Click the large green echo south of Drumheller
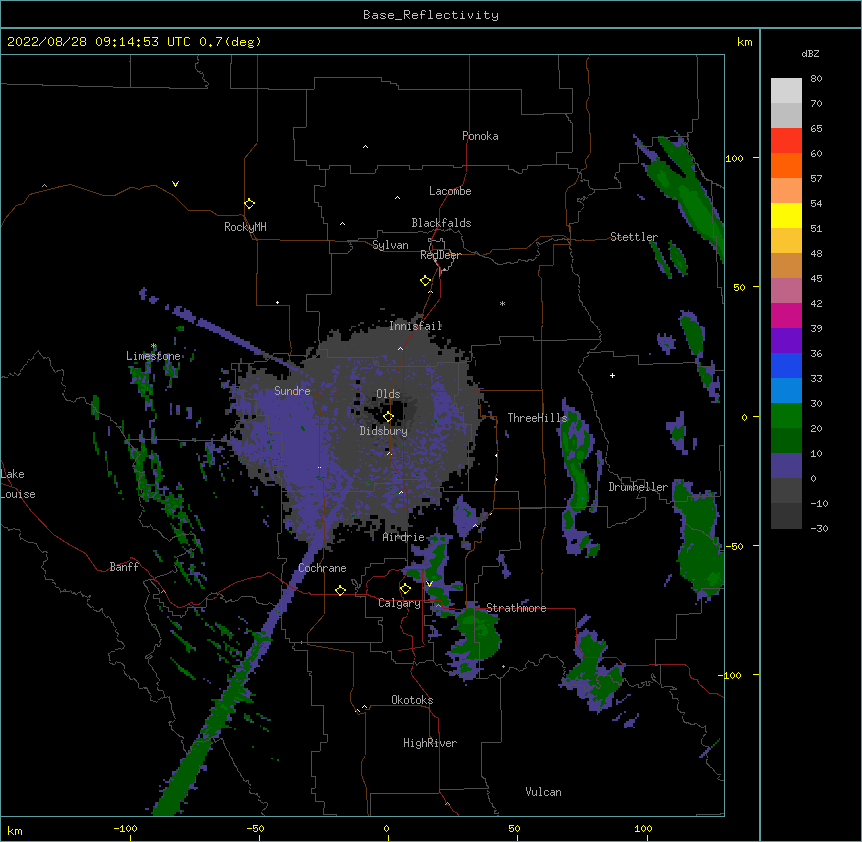862x842 pixels. [699, 541]
